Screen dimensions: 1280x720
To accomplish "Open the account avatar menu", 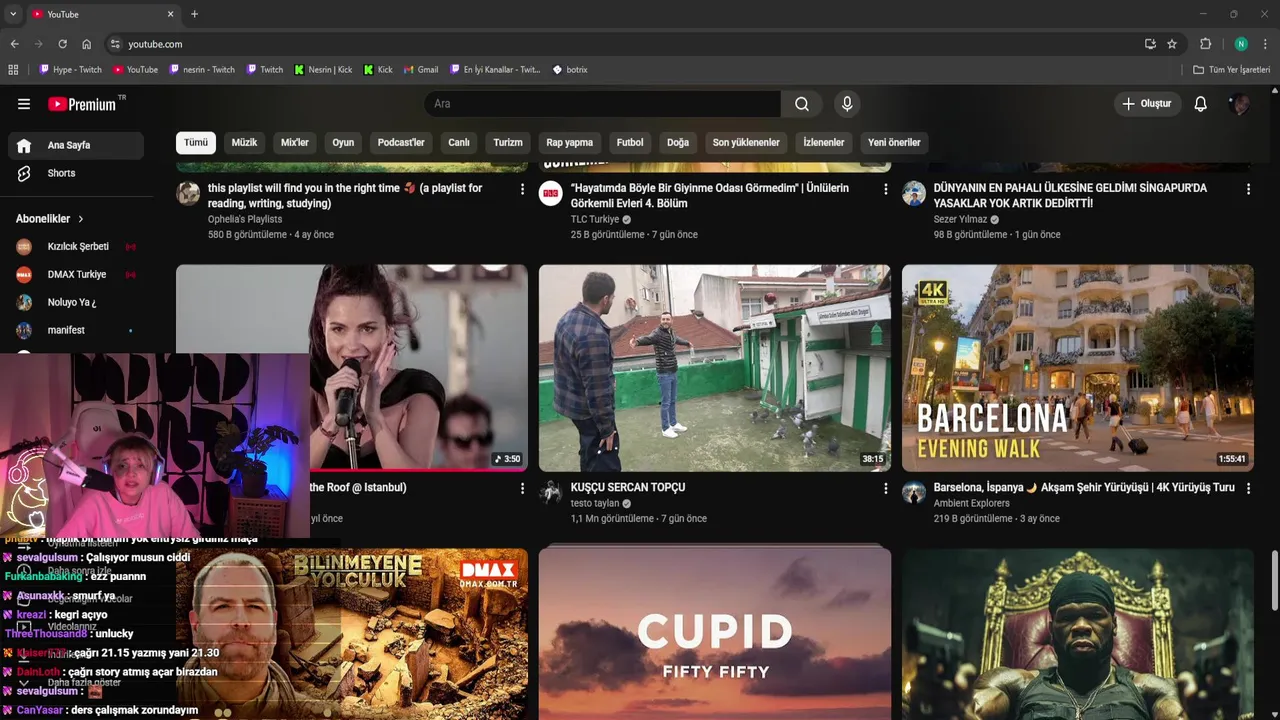I will tap(1239, 104).
